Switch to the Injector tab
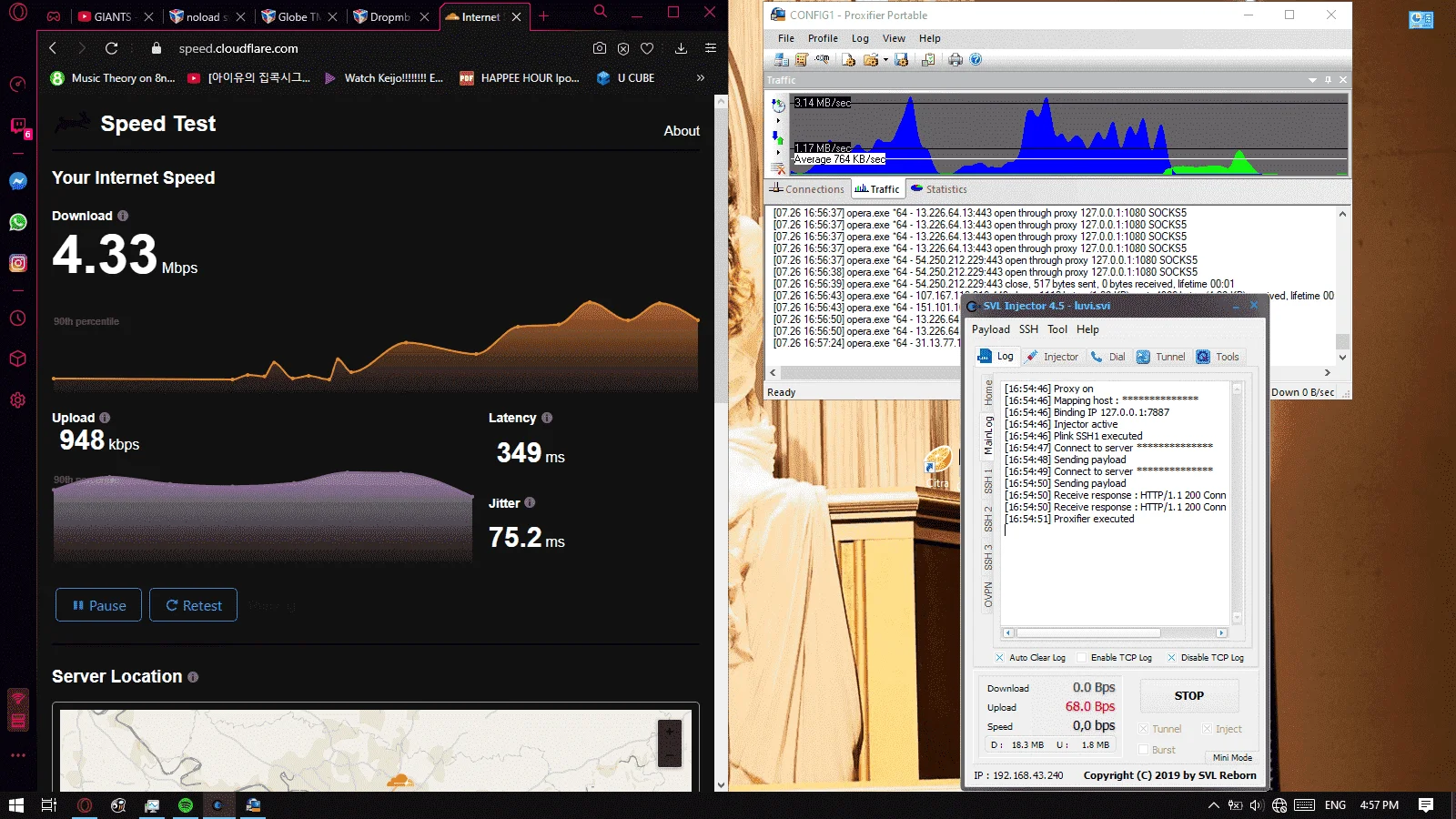1456x819 pixels. (x=1052, y=357)
